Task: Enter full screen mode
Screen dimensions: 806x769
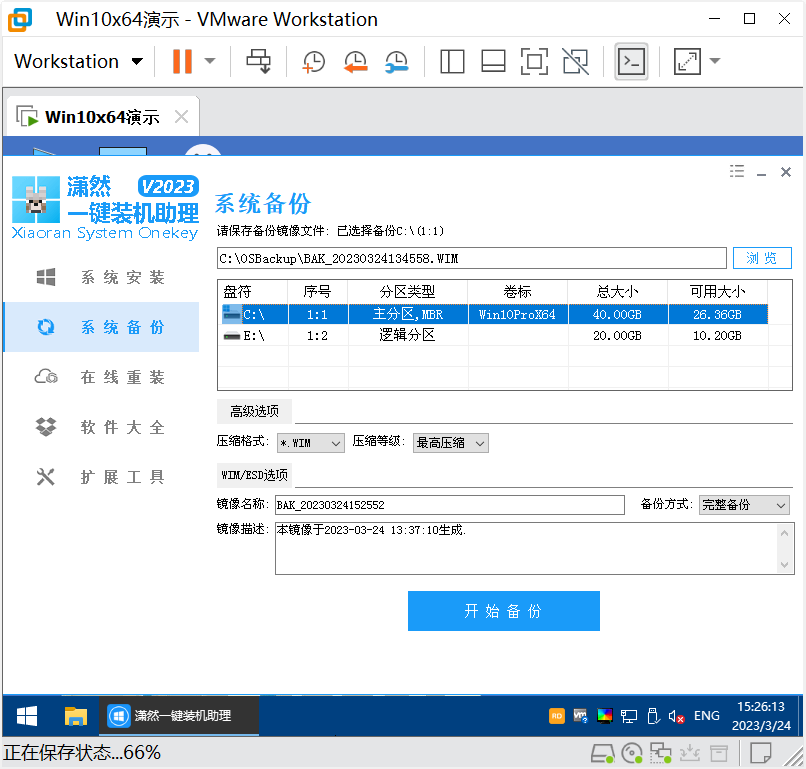Action: (534, 62)
